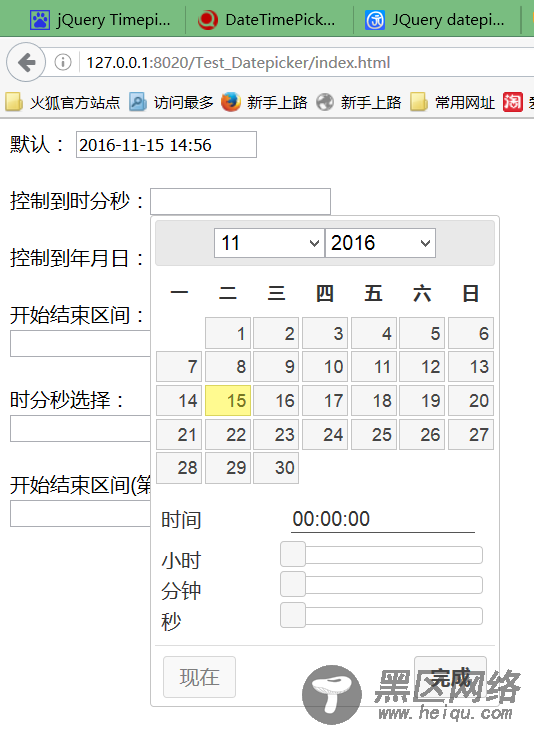Select day 27 in the calendar
The image size is (534, 730).
pos(471,434)
